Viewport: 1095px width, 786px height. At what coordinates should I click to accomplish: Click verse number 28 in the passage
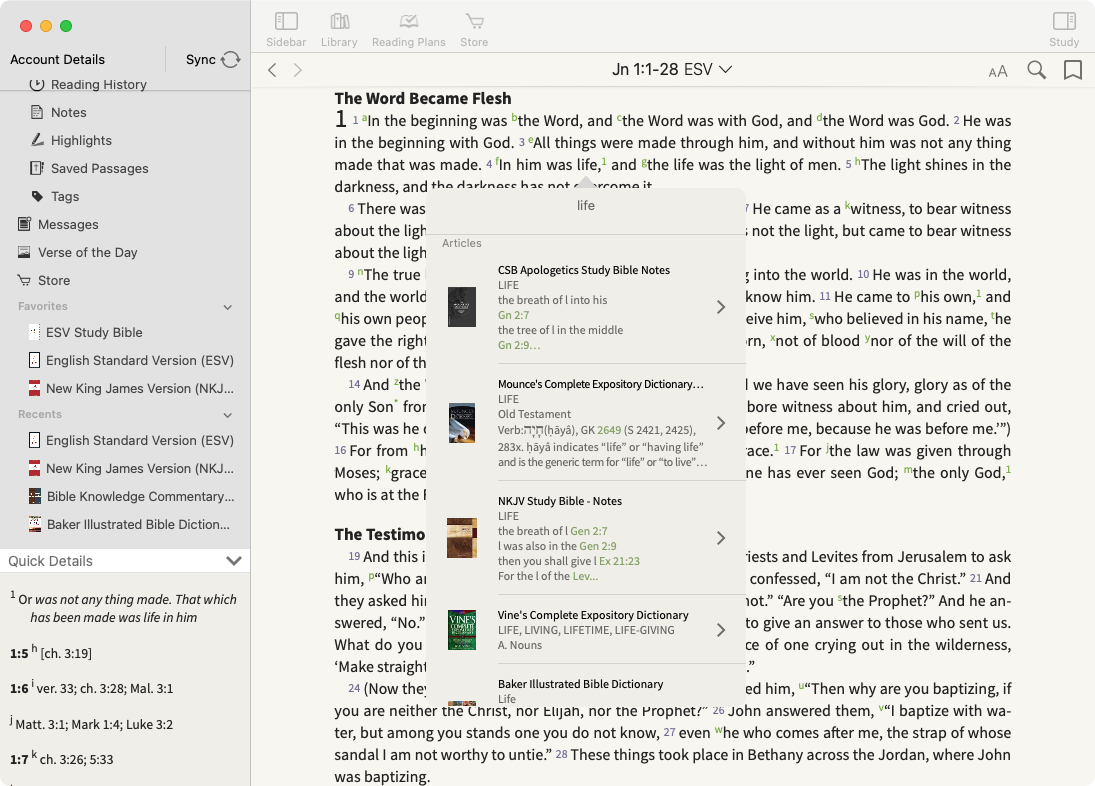[561, 755]
